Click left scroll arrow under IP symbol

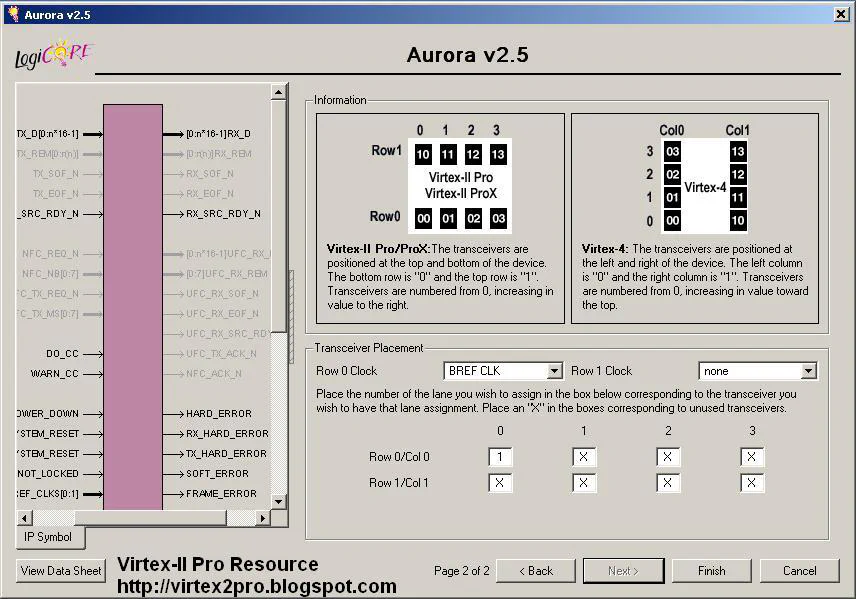coord(24,518)
